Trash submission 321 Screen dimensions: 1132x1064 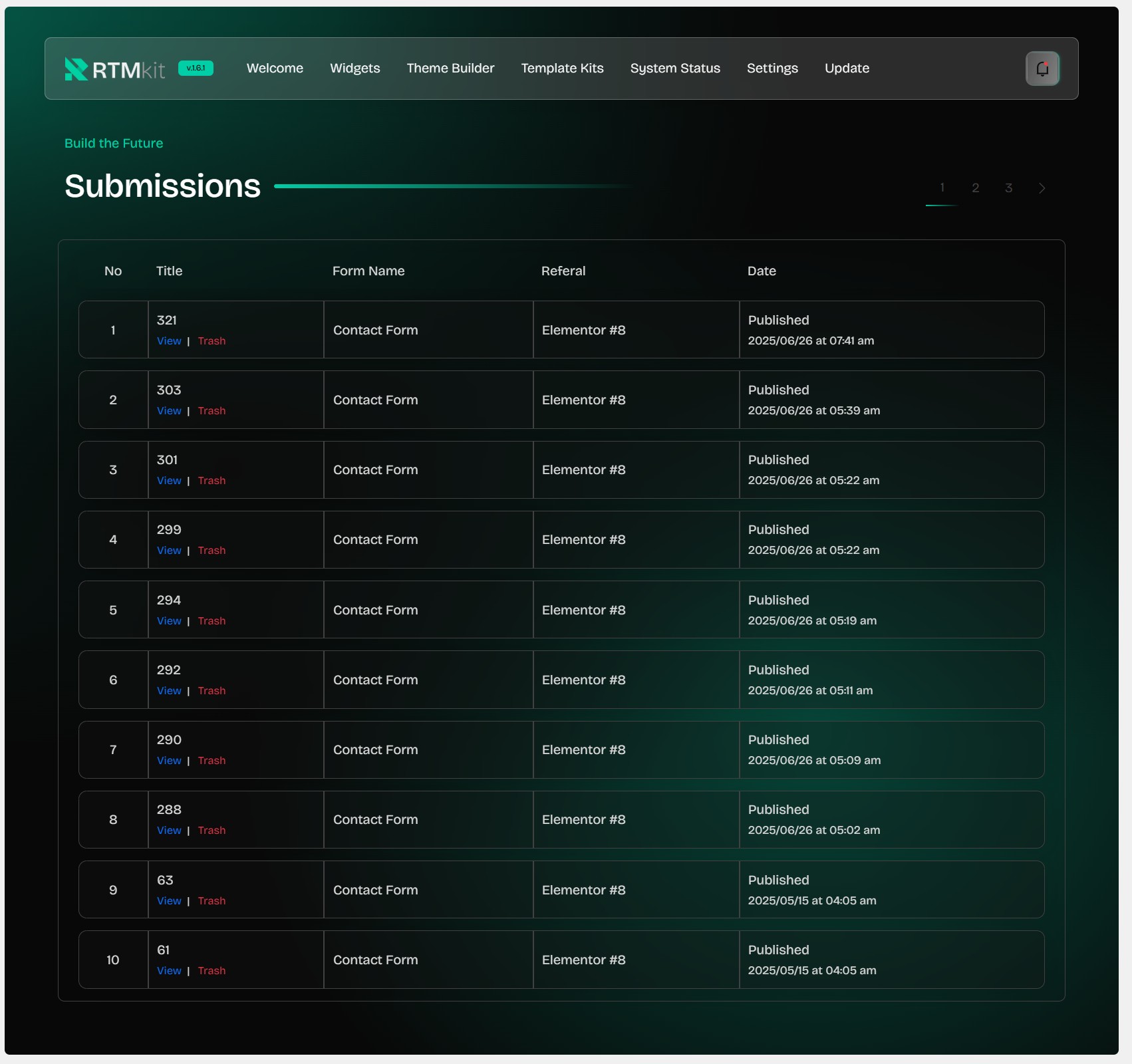(212, 341)
